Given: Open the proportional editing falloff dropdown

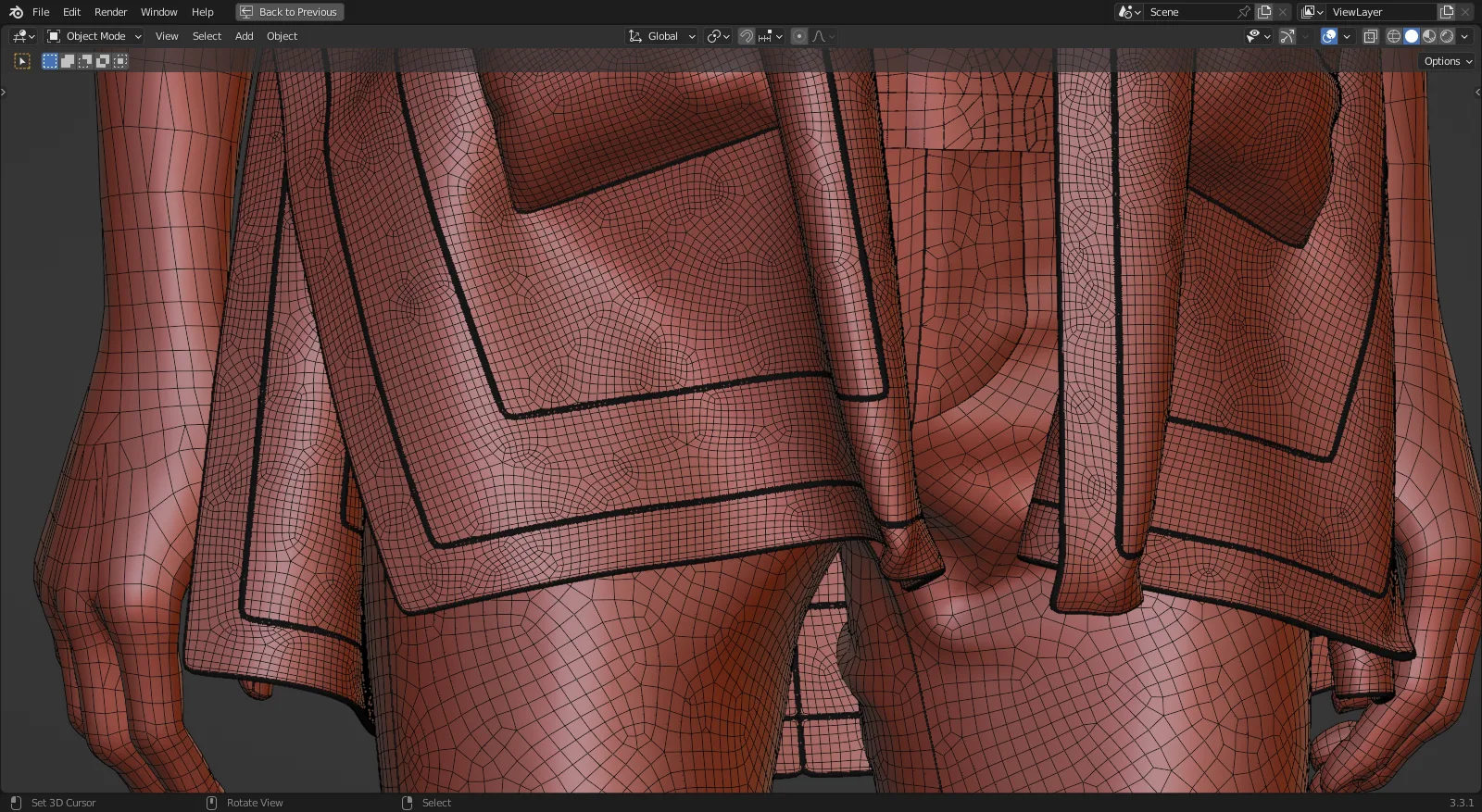Looking at the screenshot, I should coord(823,36).
